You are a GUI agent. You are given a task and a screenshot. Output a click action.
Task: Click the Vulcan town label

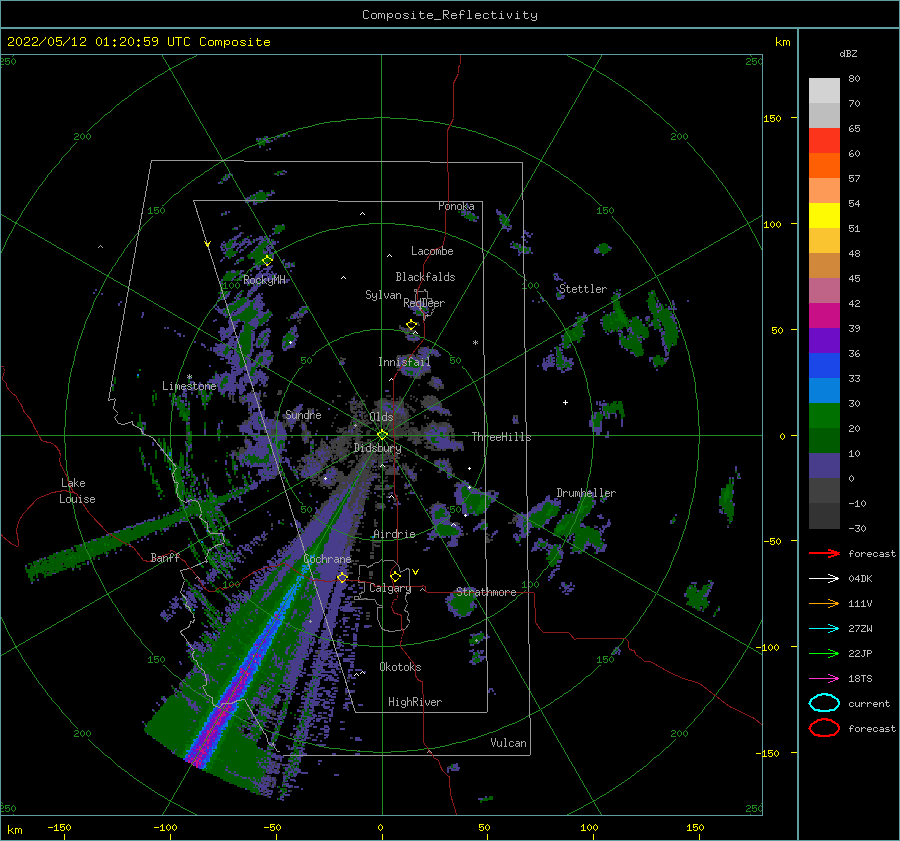pyautogui.click(x=509, y=743)
